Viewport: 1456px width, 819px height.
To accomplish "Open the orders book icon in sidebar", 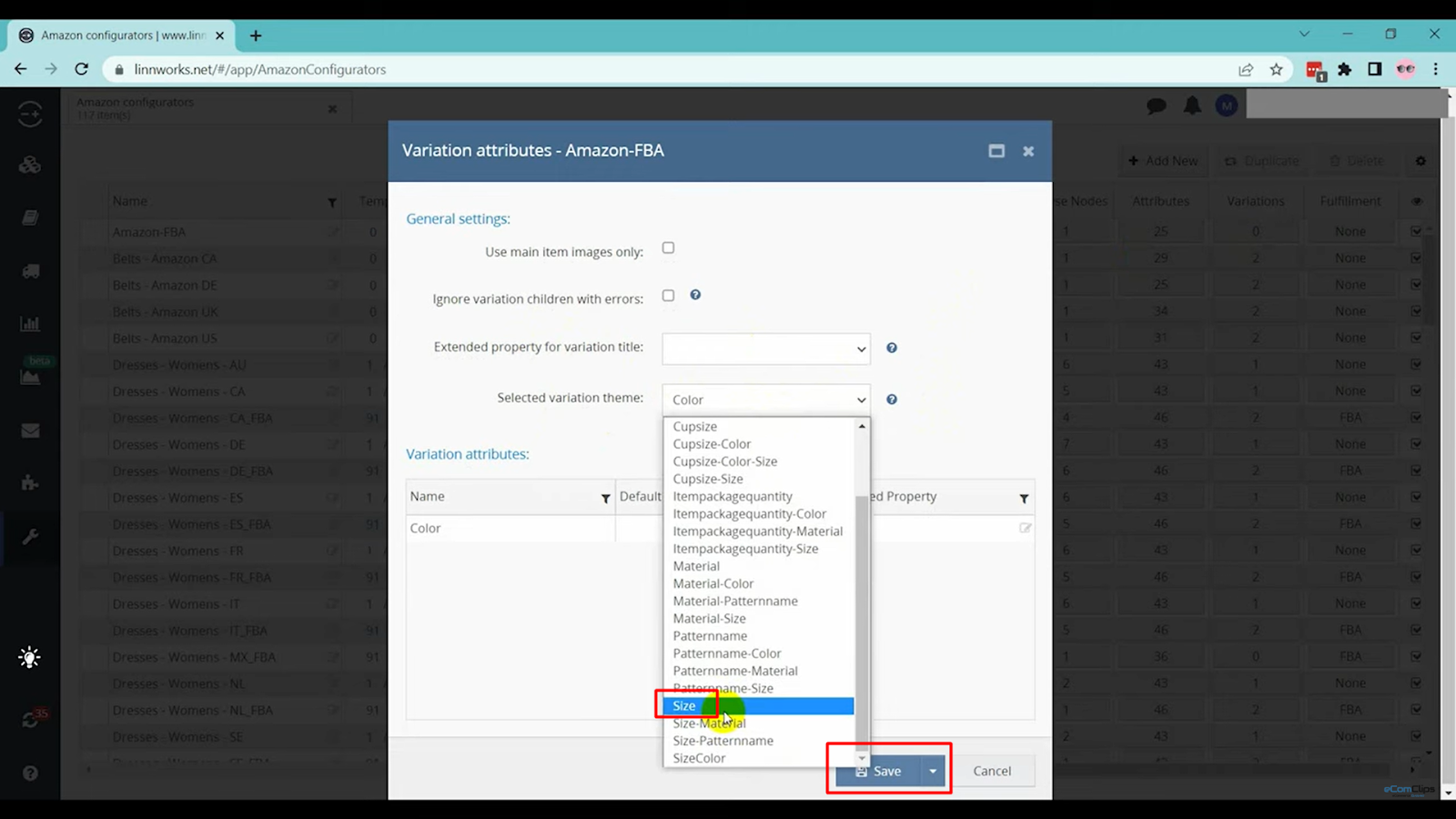I will click(30, 217).
